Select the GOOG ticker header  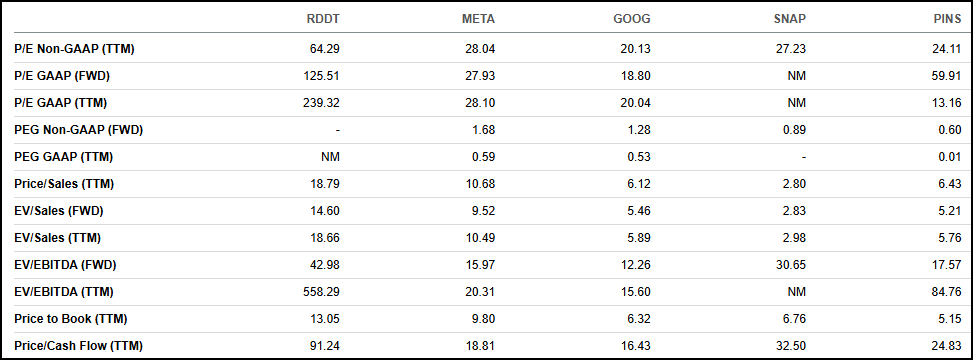click(x=632, y=19)
